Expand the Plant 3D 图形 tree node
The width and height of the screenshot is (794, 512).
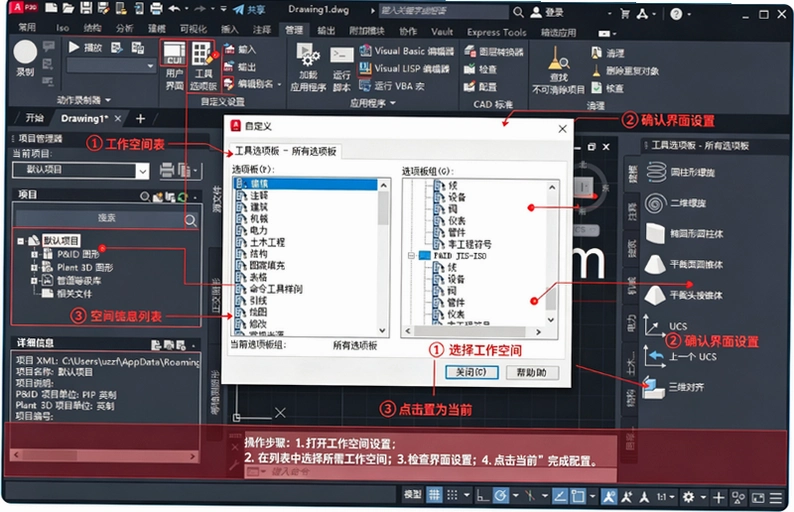point(34,267)
